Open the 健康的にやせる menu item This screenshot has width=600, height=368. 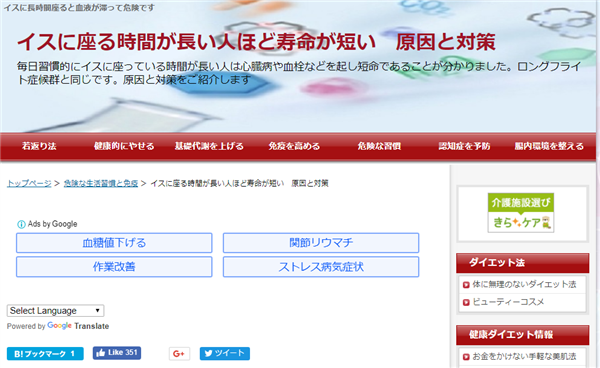tap(124, 146)
